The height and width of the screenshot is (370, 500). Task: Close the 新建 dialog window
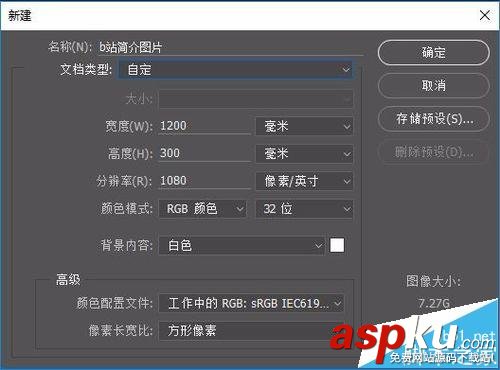(x=485, y=15)
